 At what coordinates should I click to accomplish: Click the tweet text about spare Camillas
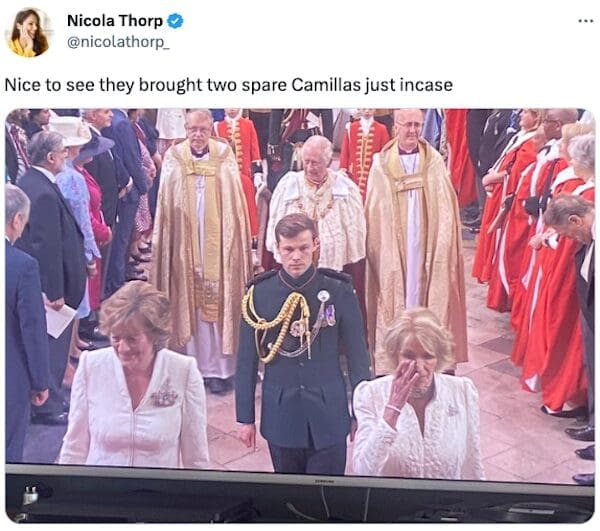coord(229,85)
